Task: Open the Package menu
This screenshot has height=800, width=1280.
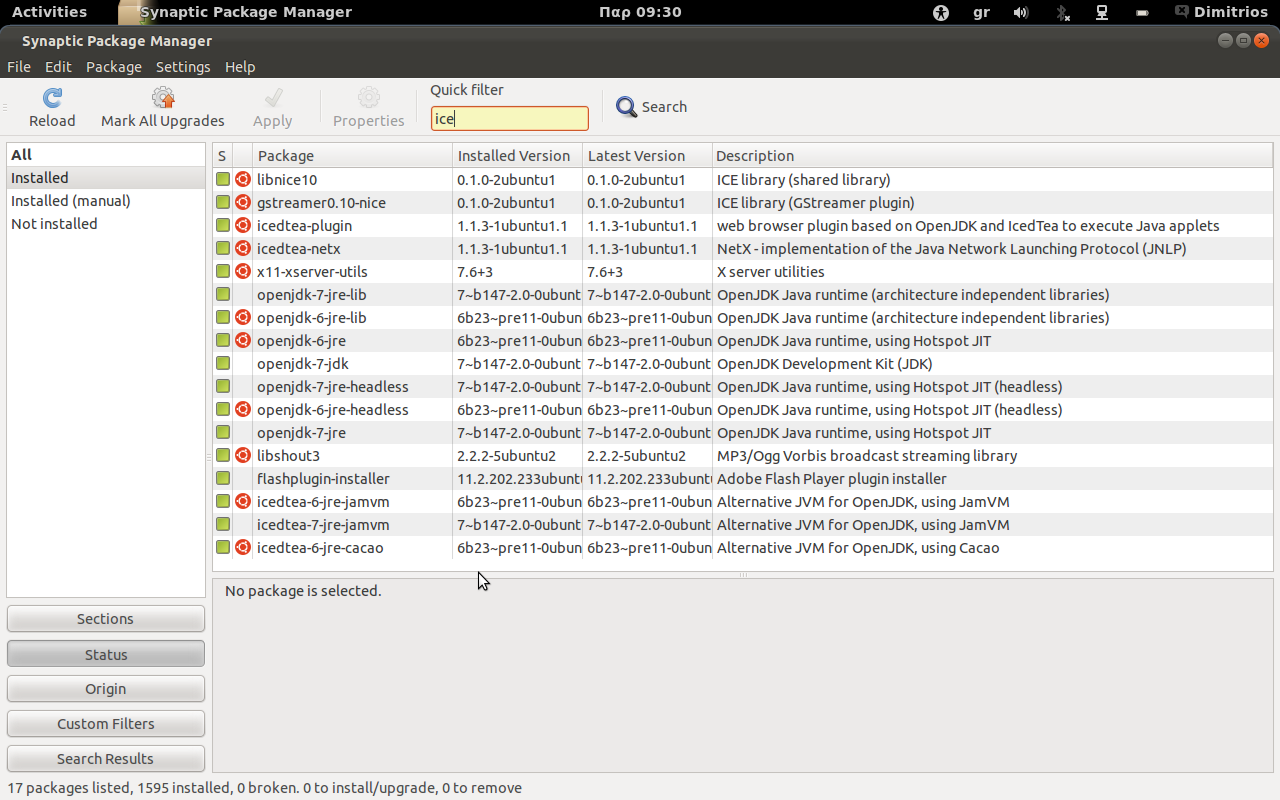Action: (x=114, y=67)
